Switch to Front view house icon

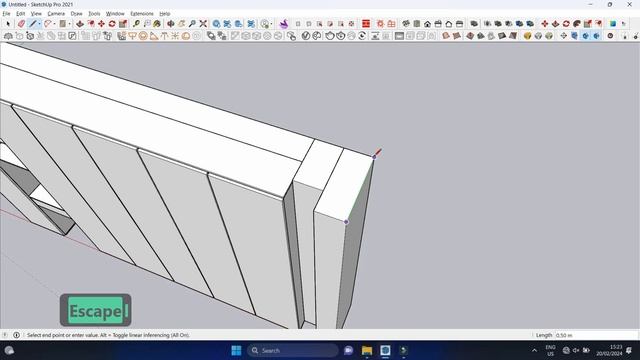(427, 24)
